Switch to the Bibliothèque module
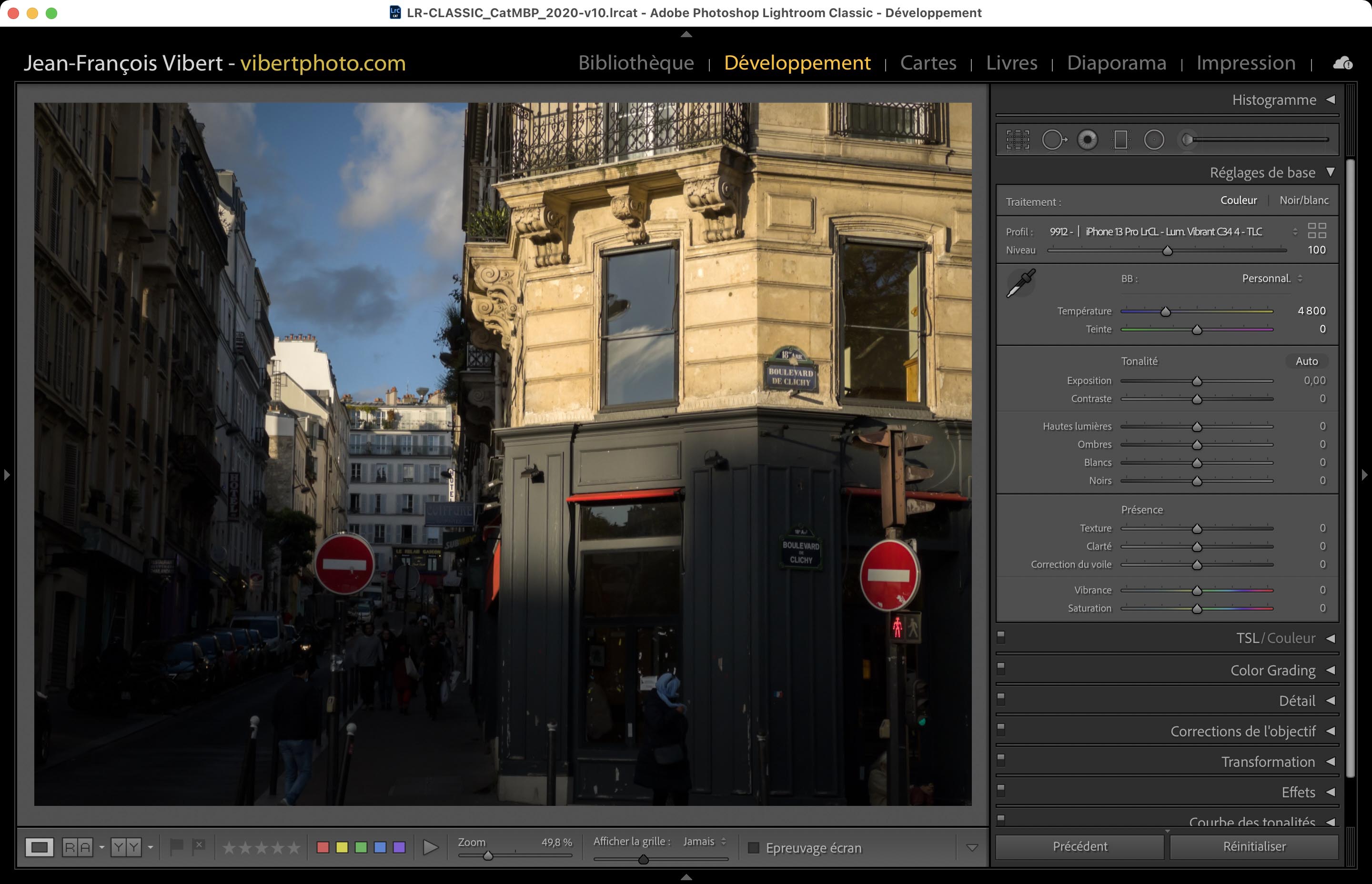Image resolution: width=1372 pixels, height=884 pixels. tap(636, 62)
